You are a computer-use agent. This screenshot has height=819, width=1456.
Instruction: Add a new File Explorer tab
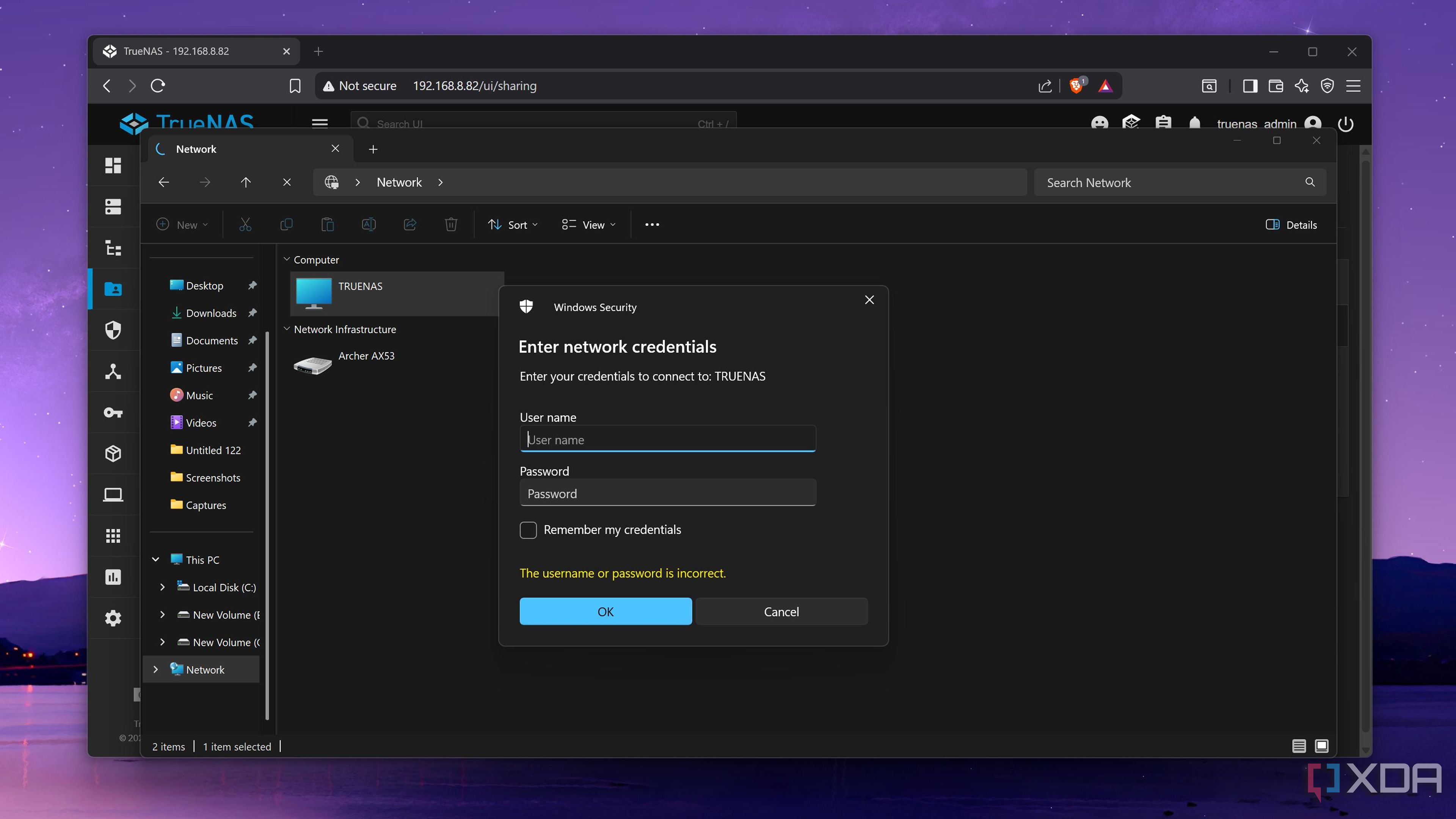[373, 149]
